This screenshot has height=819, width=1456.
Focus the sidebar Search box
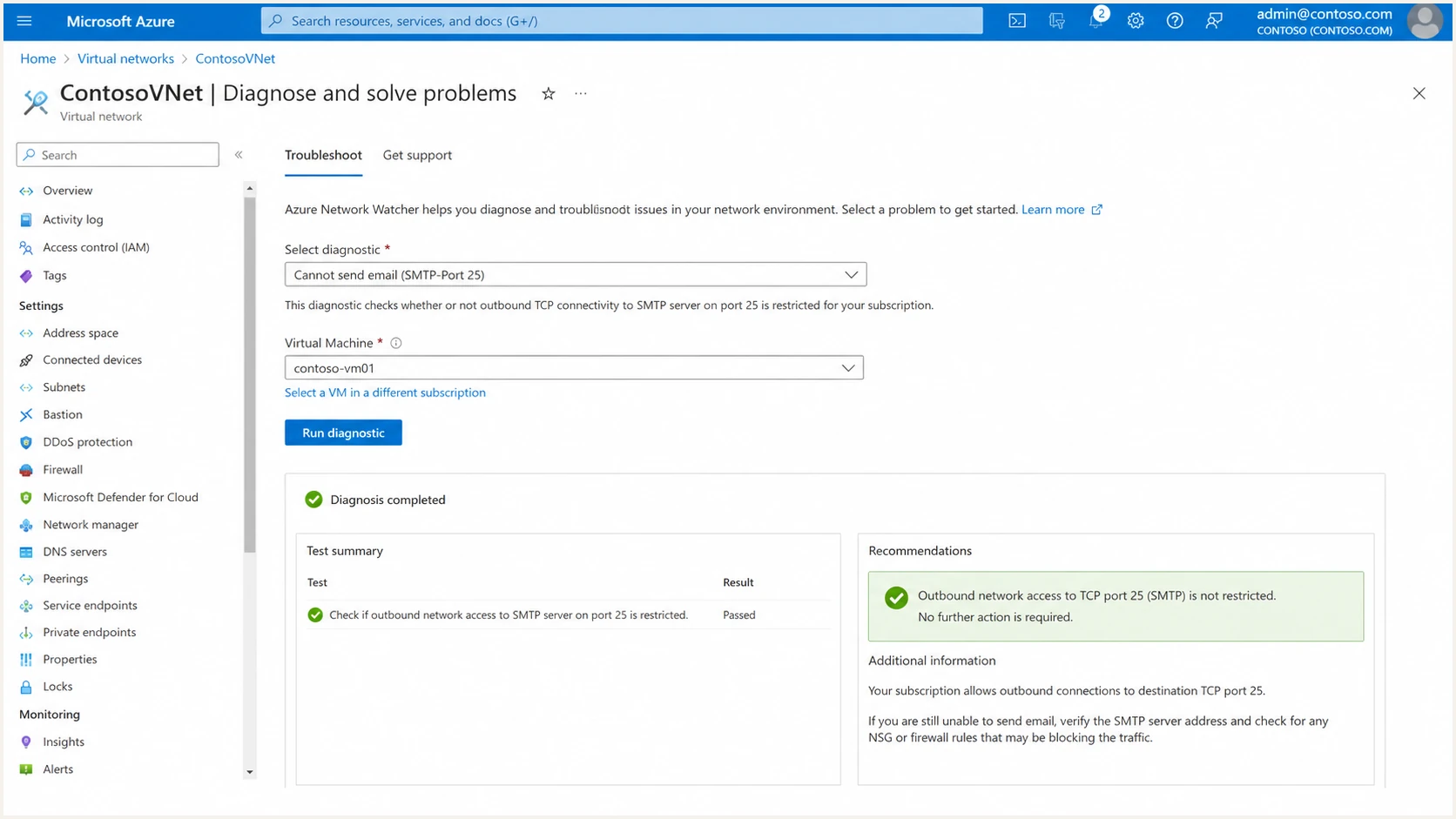click(x=118, y=155)
